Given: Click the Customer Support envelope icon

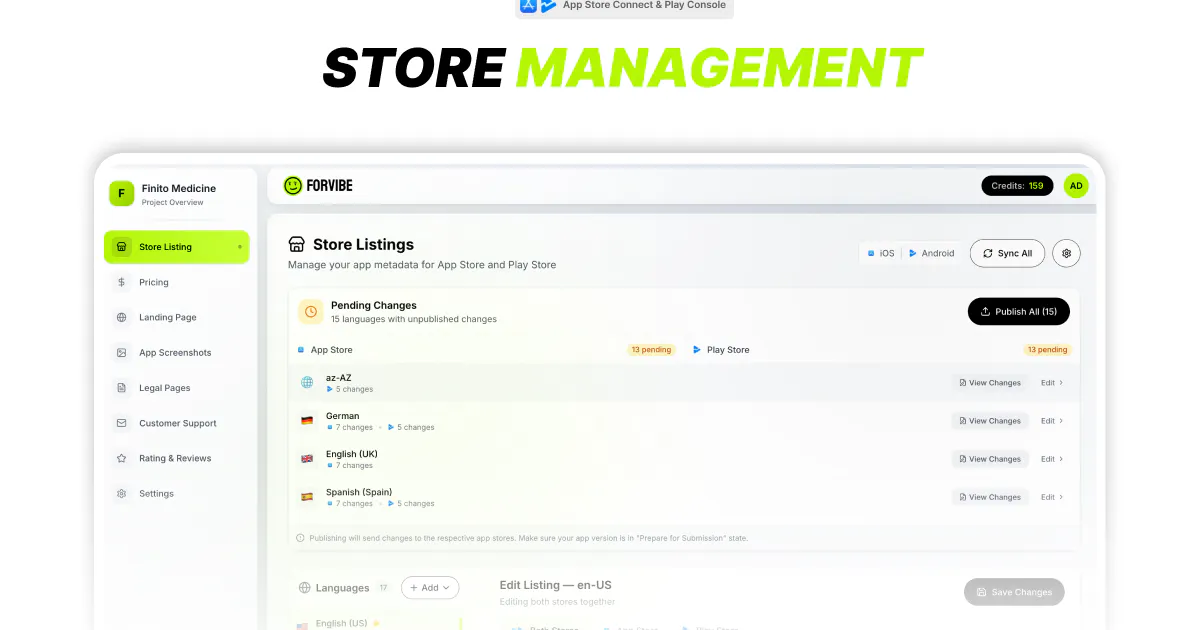Looking at the screenshot, I should point(121,423).
